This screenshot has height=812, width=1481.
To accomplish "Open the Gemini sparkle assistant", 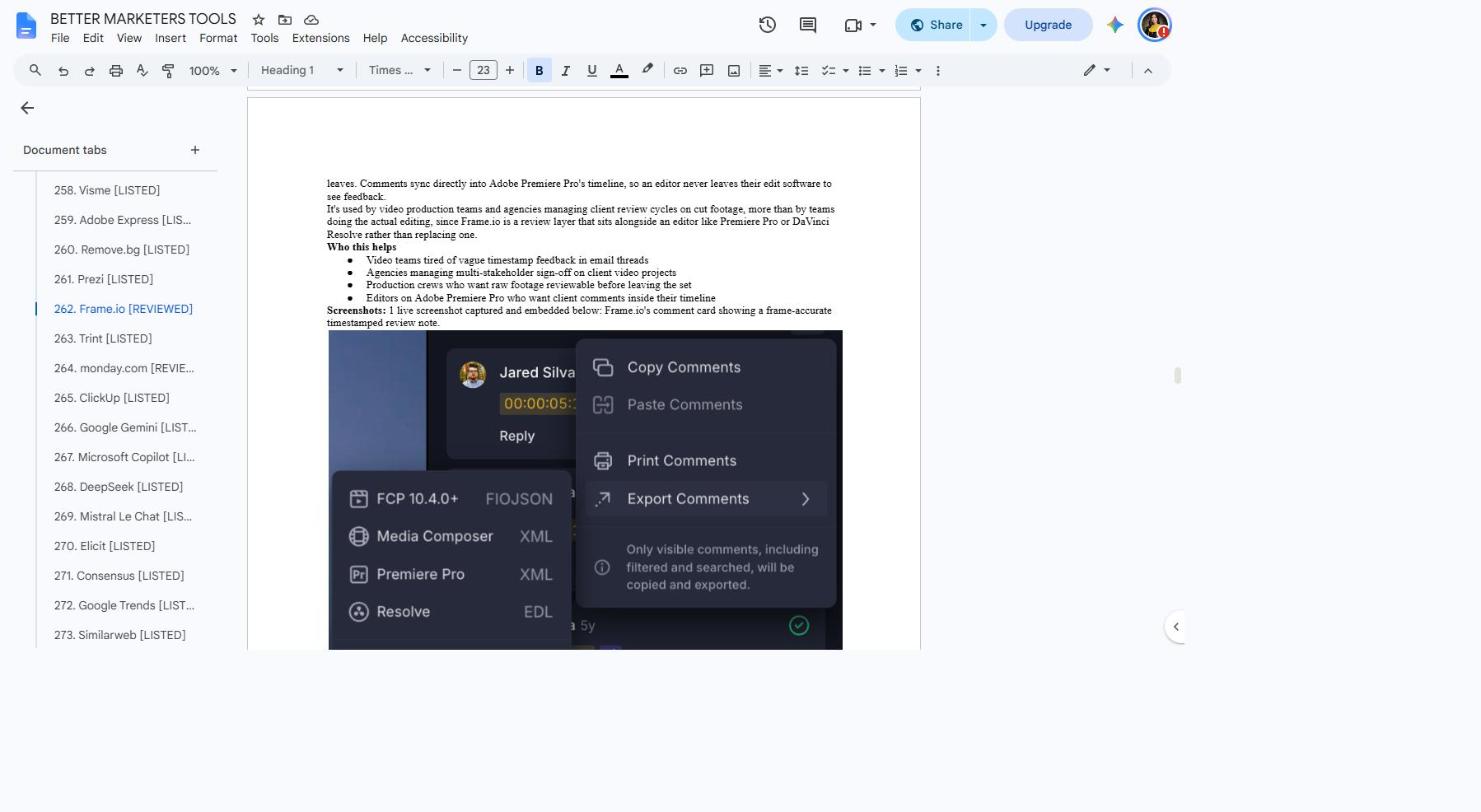I will point(1115,25).
